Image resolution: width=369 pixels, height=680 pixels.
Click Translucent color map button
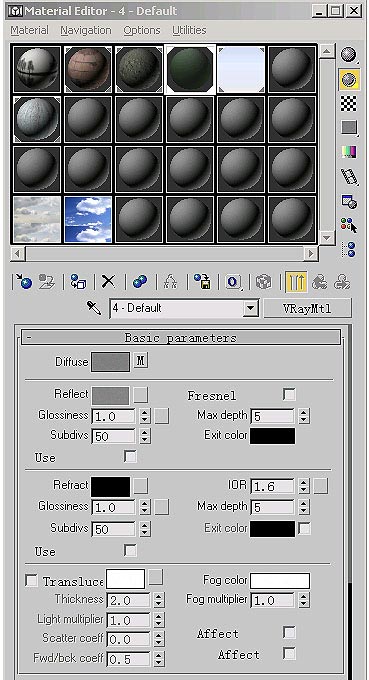(x=156, y=578)
